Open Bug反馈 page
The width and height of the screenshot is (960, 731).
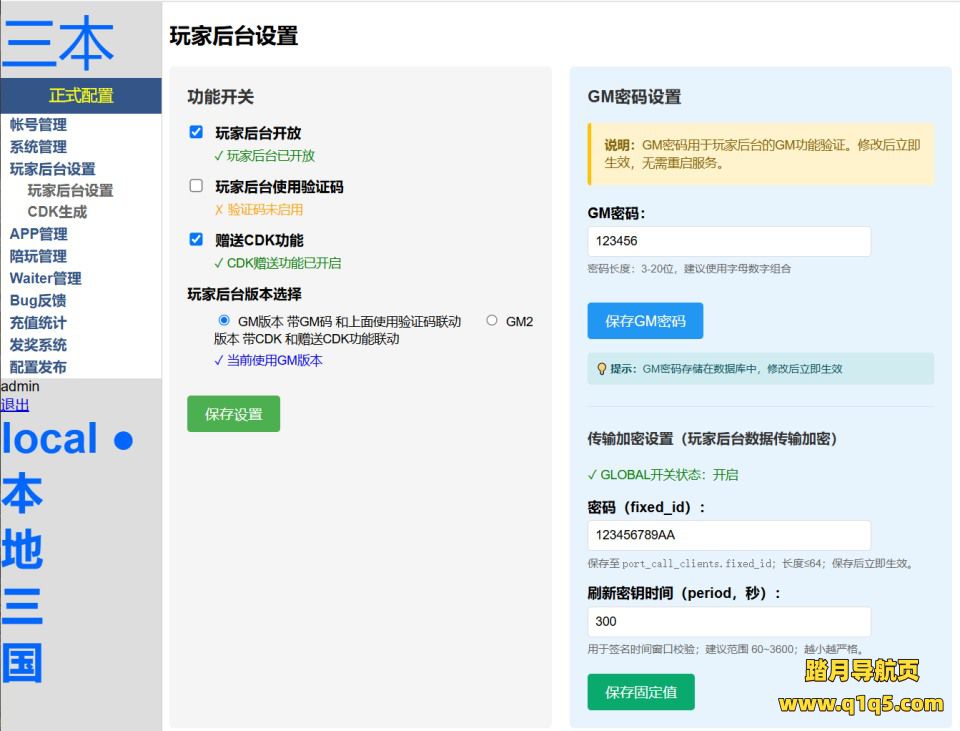click(x=38, y=300)
